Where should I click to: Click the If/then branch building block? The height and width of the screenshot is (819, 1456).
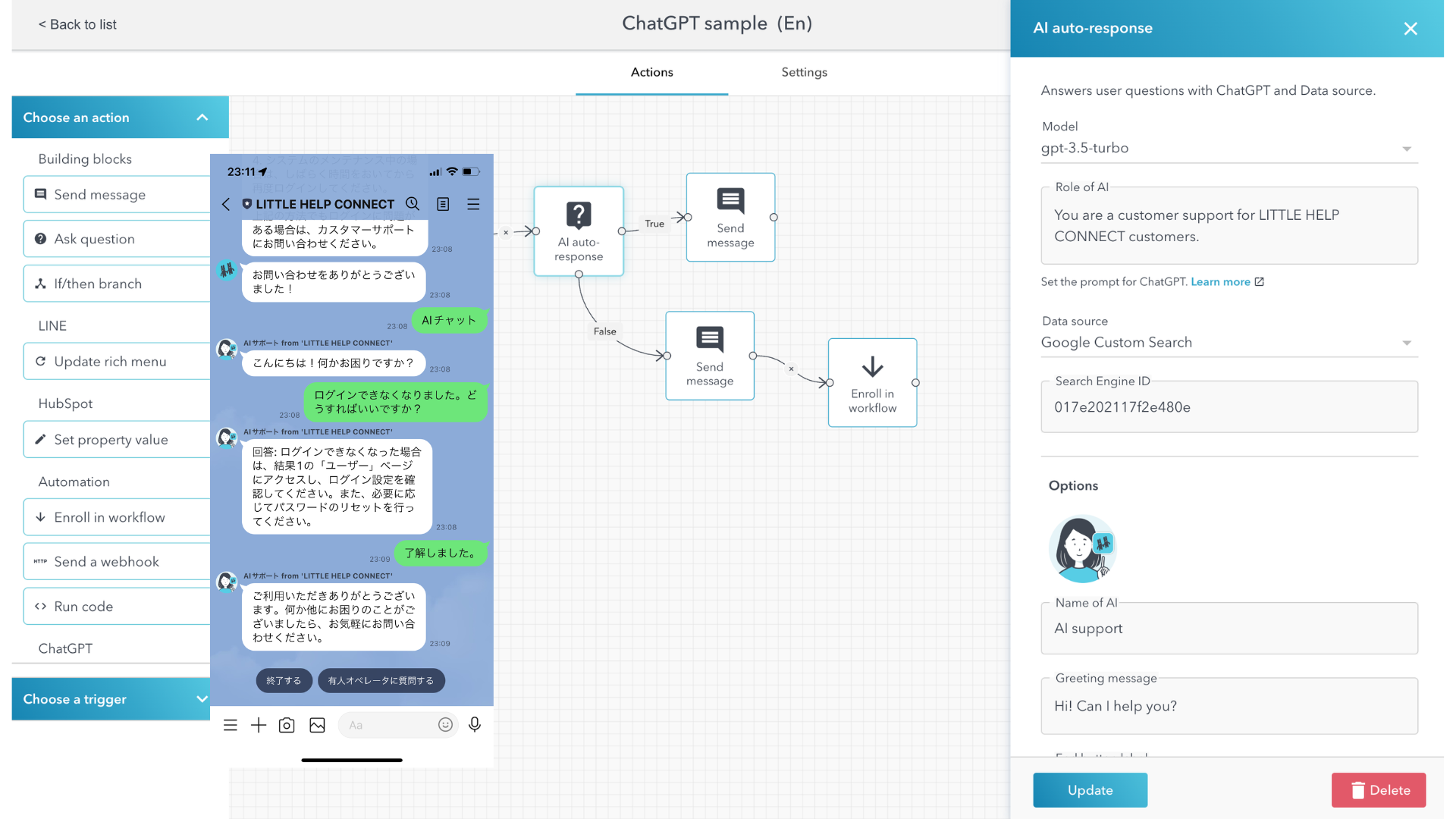117,284
